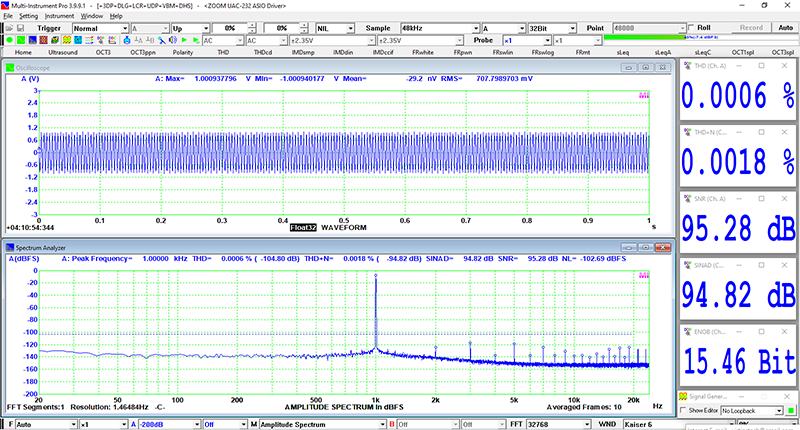800x430 pixels.
Task: Click the green start/stop oscilloscope icon
Action: point(8,40)
